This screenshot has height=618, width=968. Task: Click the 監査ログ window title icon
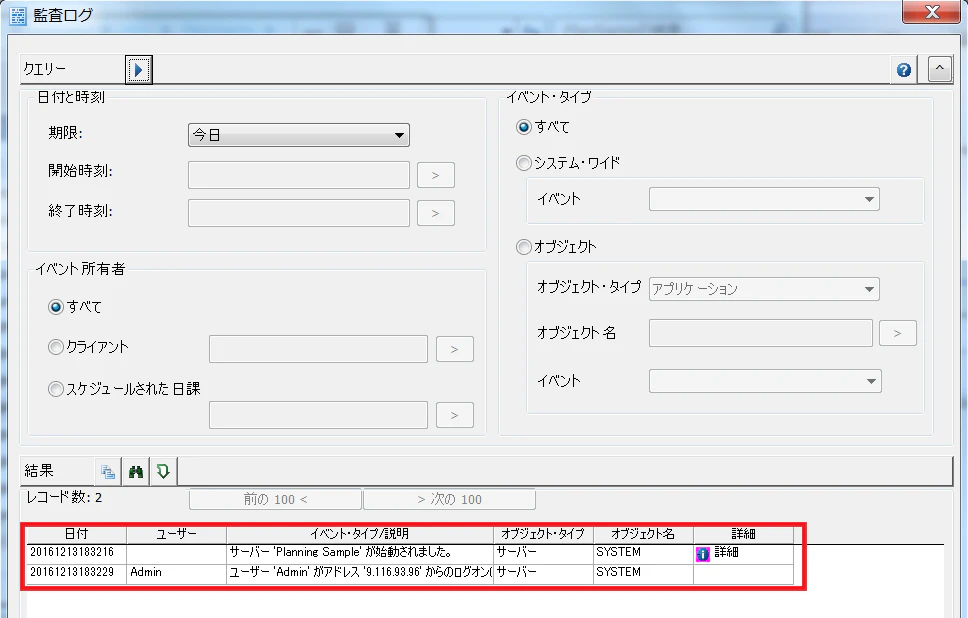tap(18, 15)
